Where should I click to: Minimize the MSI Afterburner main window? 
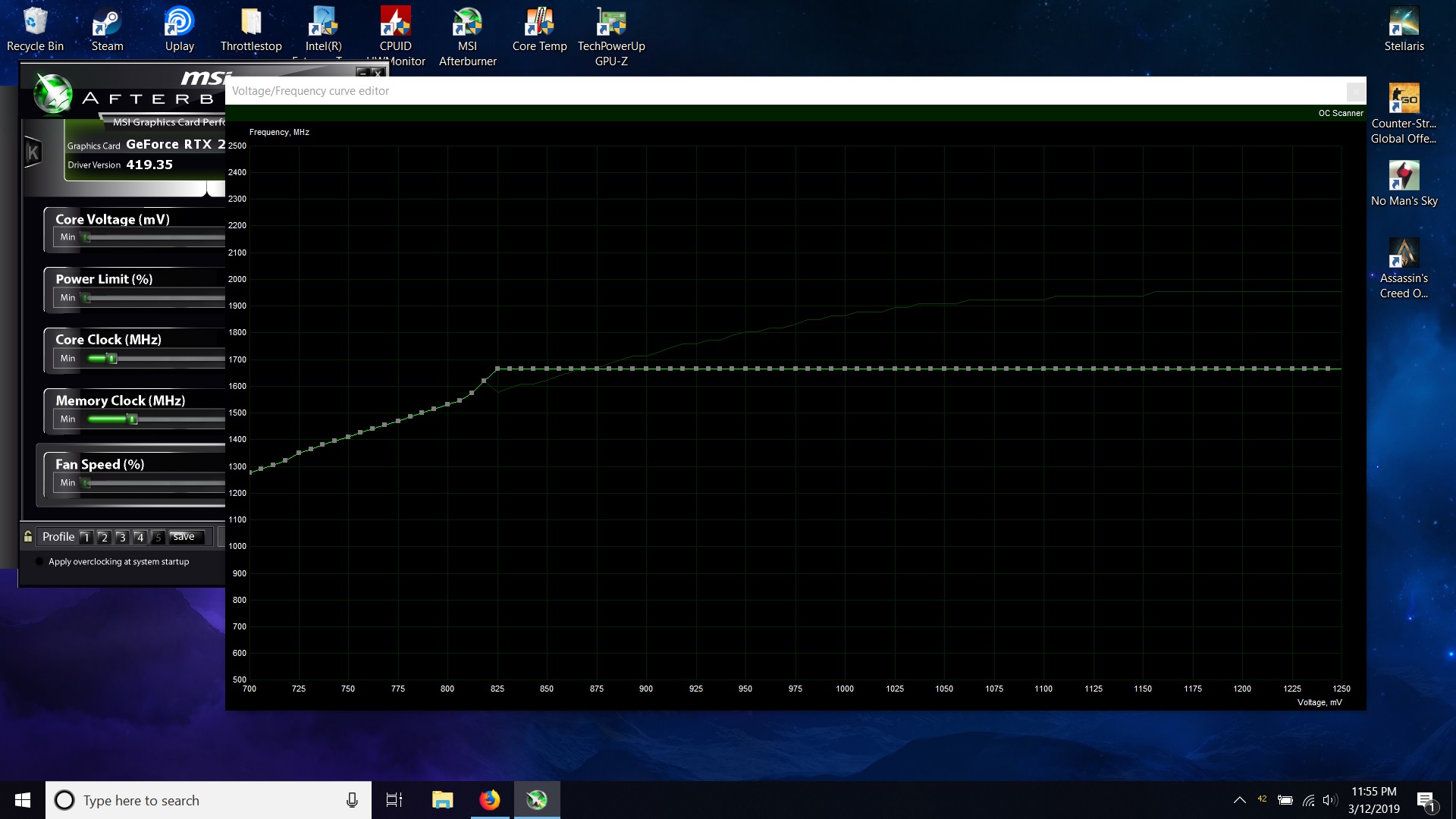pyautogui.click(x=362, y=73)
